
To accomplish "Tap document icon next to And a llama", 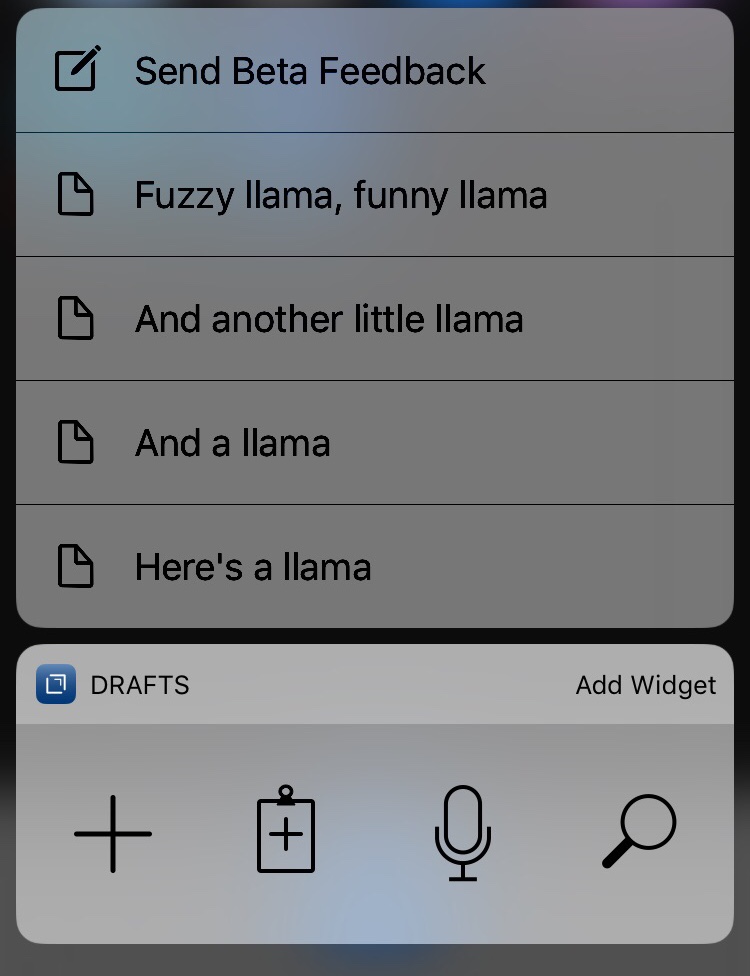I will click(76, 443).
